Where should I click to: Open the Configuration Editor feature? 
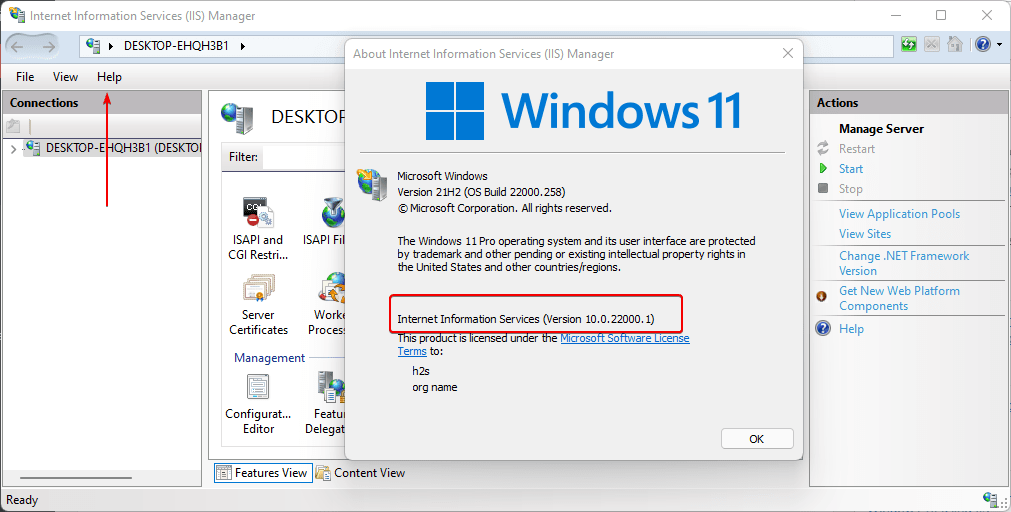pyautogui.click(x=258, y=404)
